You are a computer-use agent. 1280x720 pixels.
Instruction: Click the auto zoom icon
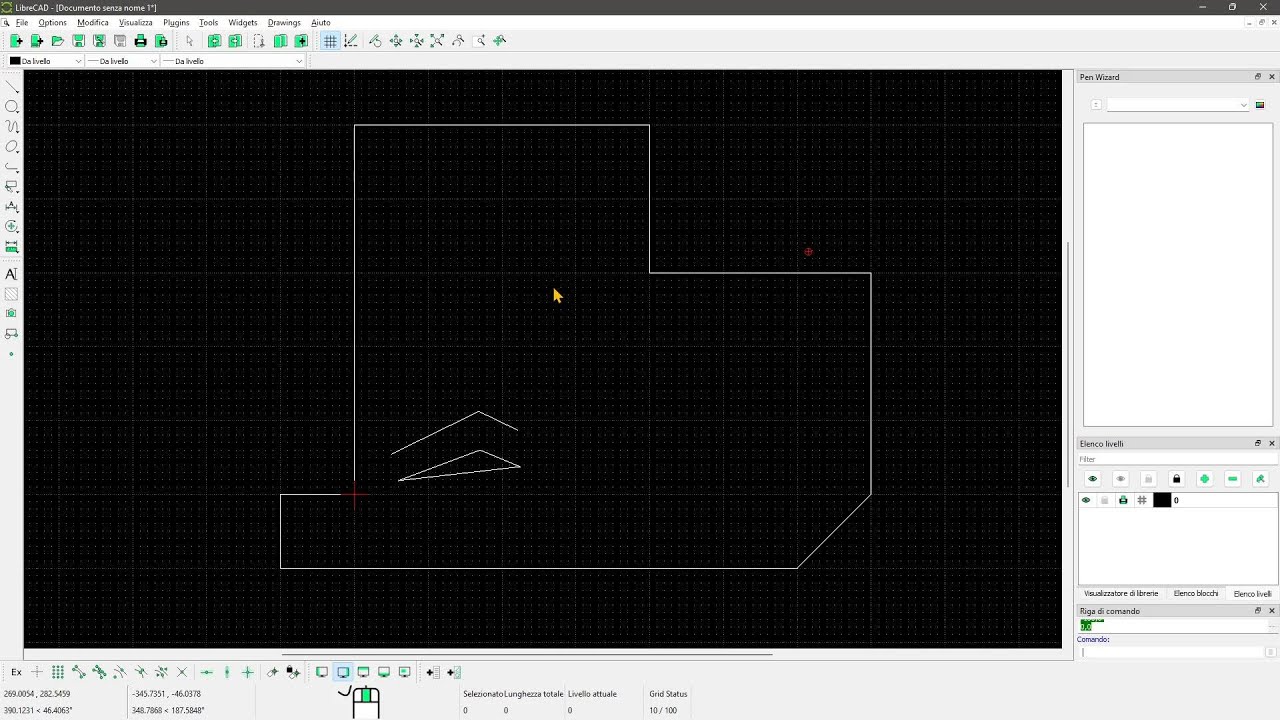(x=437, y=41)
